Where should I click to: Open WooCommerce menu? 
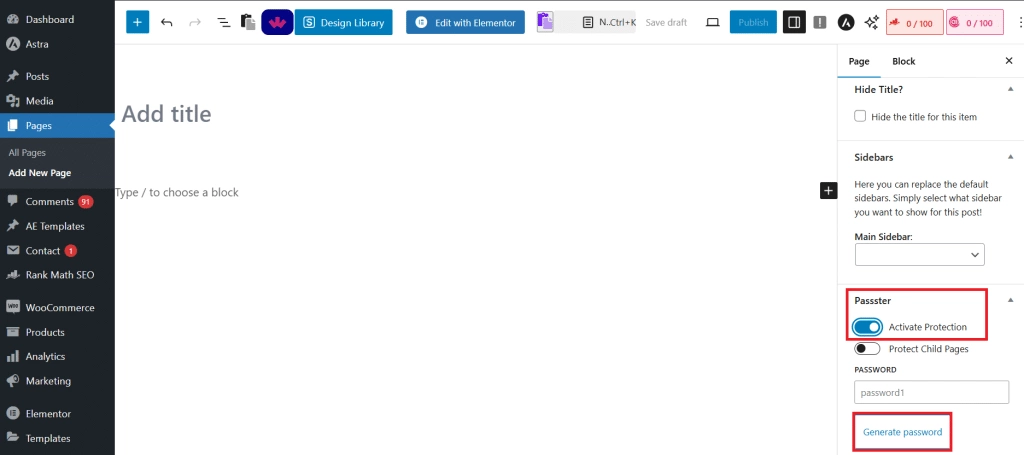[x=57, y=307]
